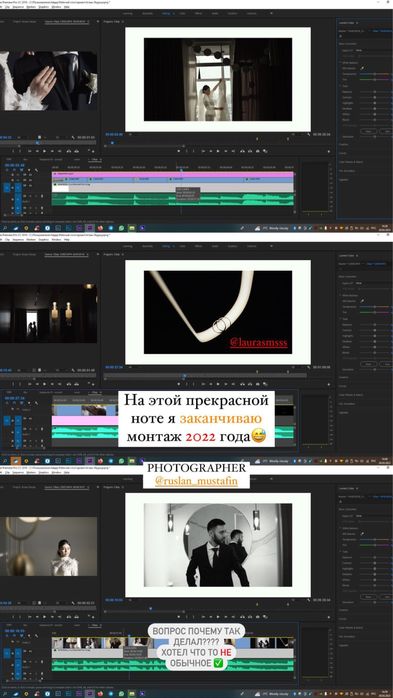Click Reset button in the rings-frame Lumetri panel
The width and height of the screenshot is (393, 698).
[368, 364]
